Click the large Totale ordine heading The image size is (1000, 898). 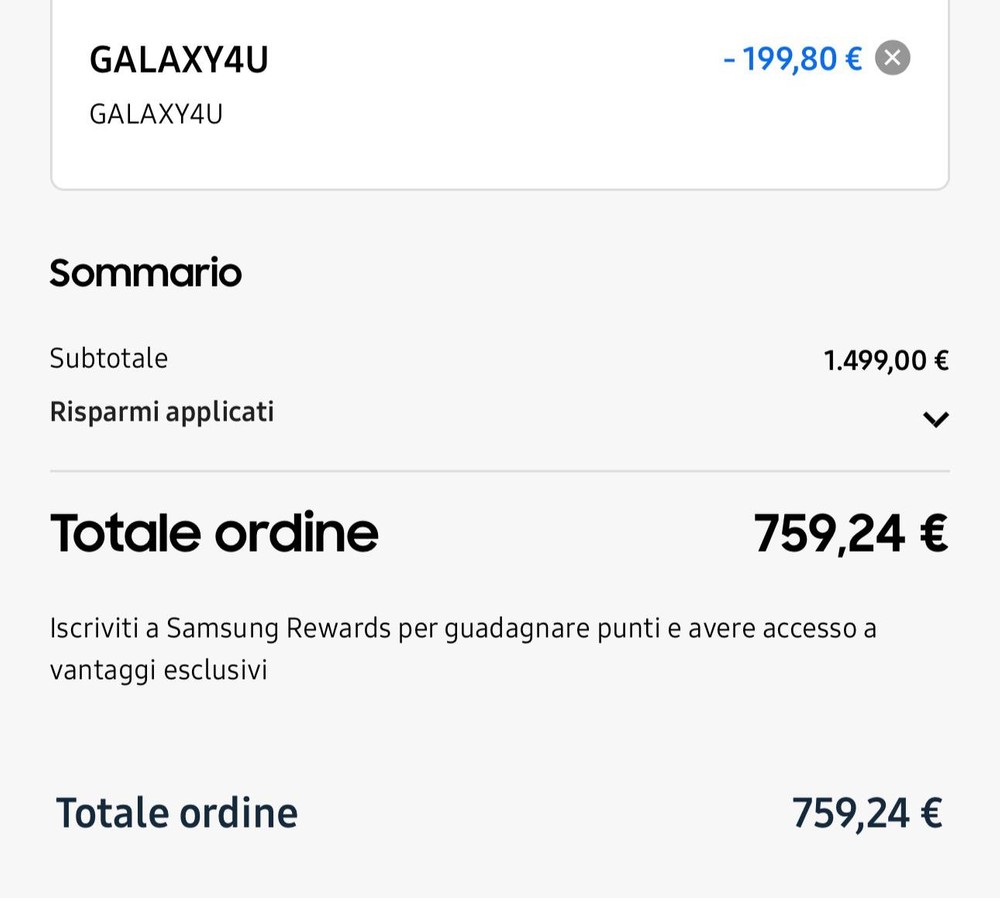[214, 532]
